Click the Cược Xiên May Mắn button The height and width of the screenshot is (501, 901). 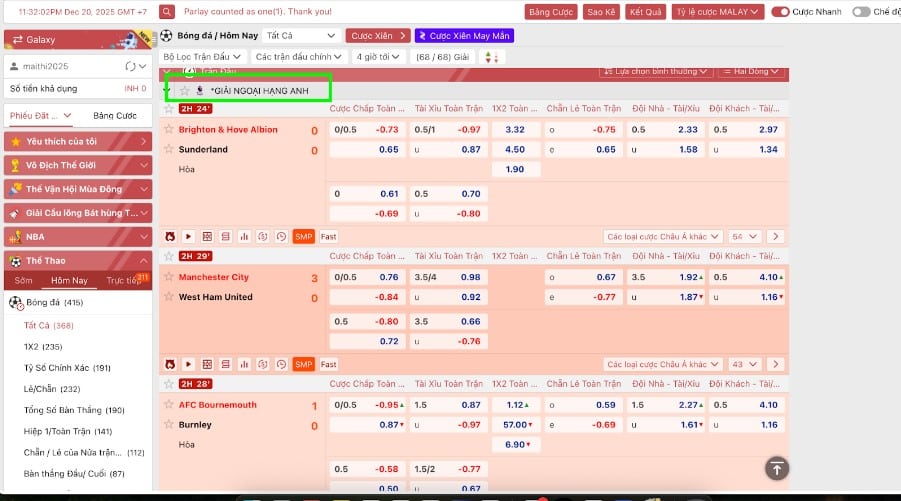[464, 36]
